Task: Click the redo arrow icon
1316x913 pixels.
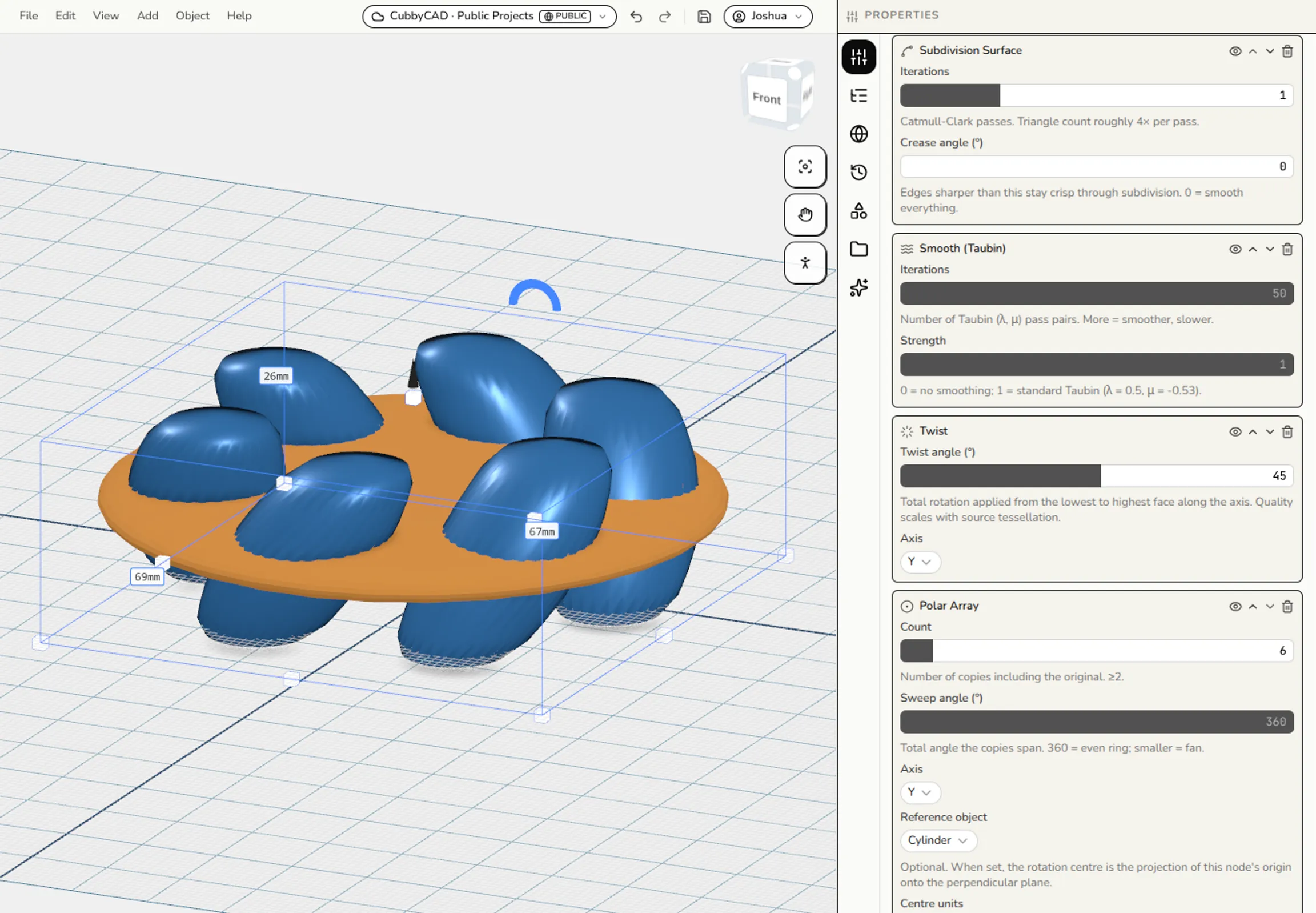Action: click(665, 17)
